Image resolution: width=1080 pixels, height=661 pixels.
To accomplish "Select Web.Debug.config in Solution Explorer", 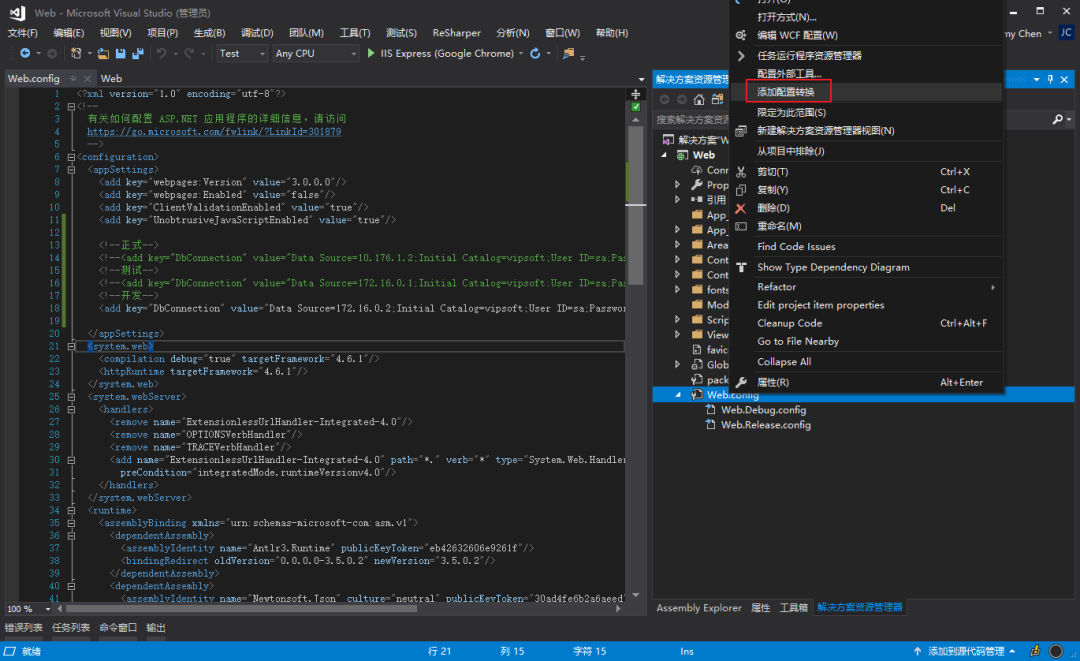I will [763, 410].
